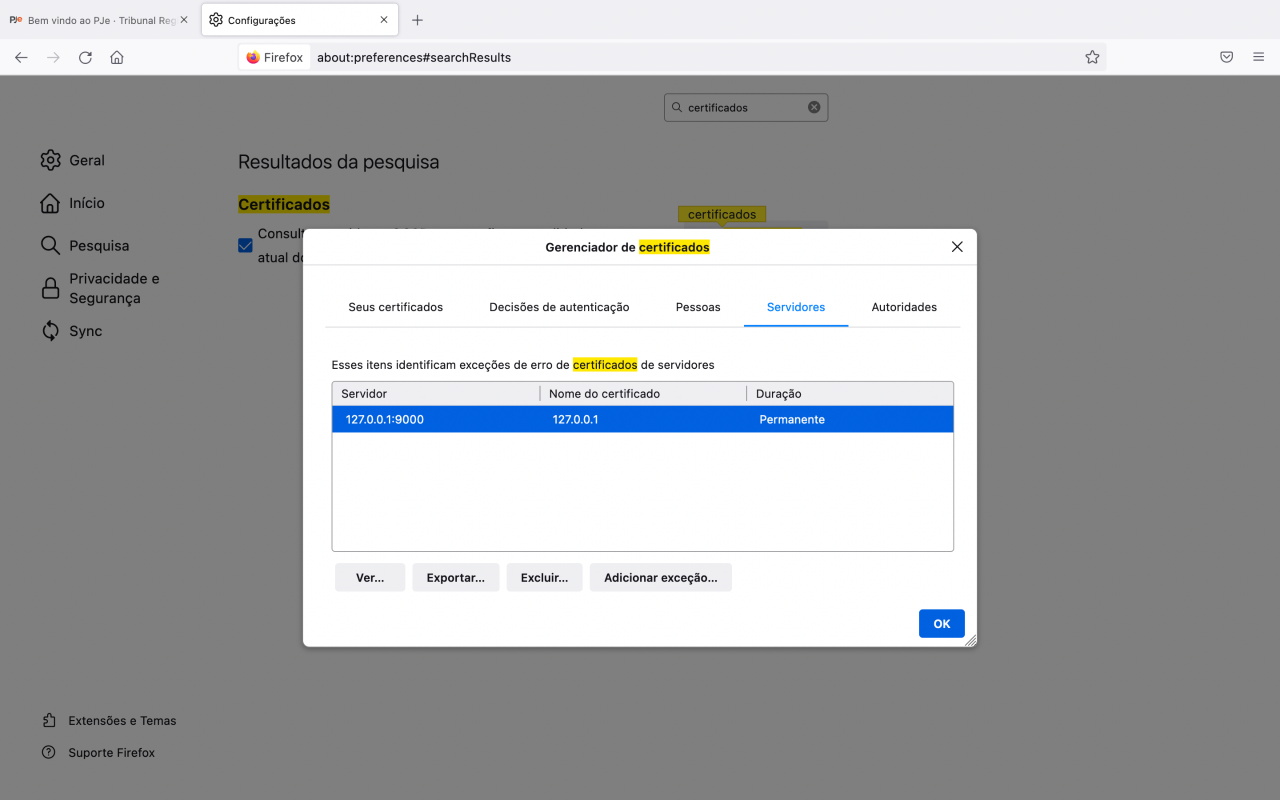Screen dimensions: 1280x800
Task: Sort by Servidor column header
Action: 436,394
